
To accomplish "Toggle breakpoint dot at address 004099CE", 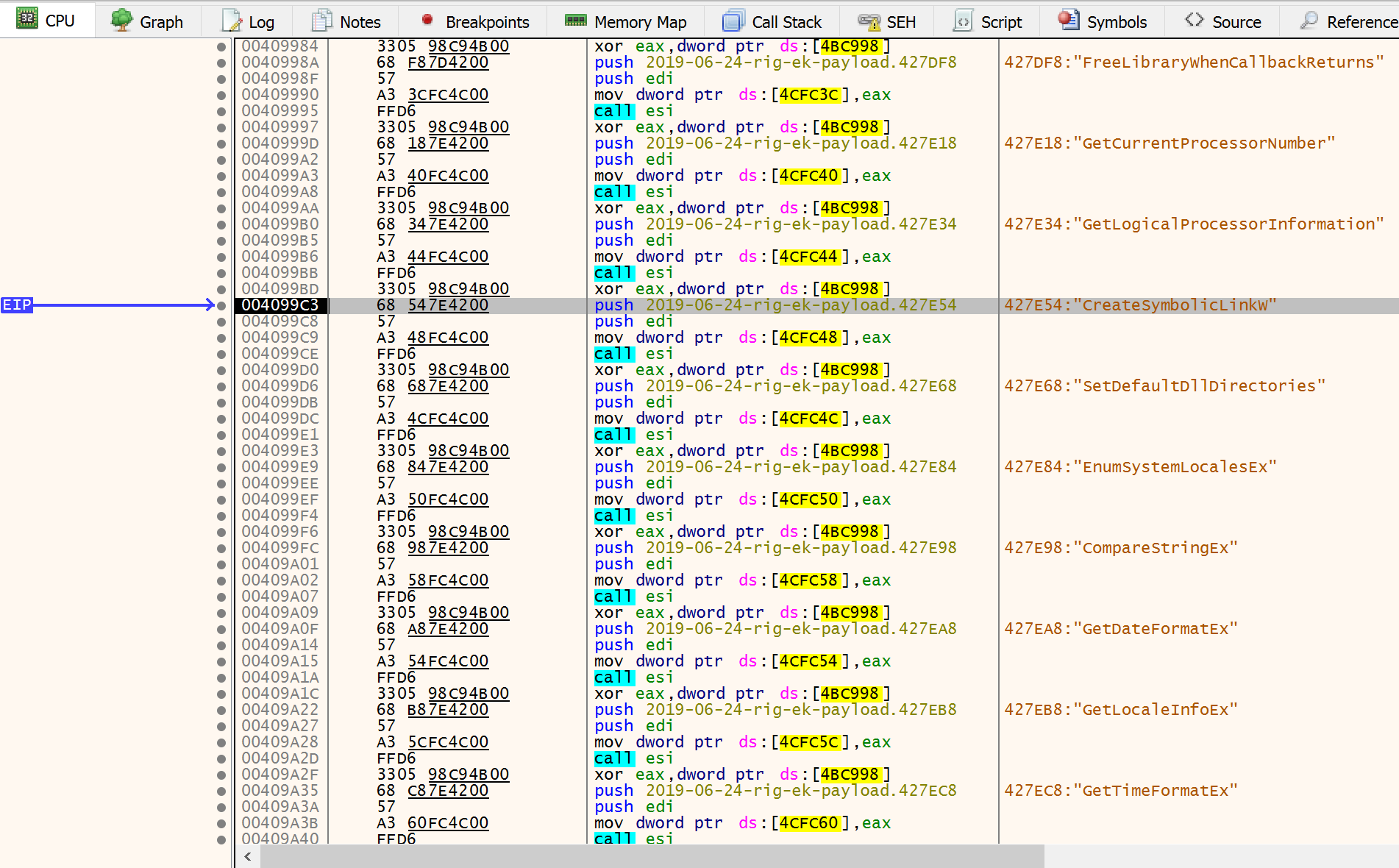I will point(221,354).
